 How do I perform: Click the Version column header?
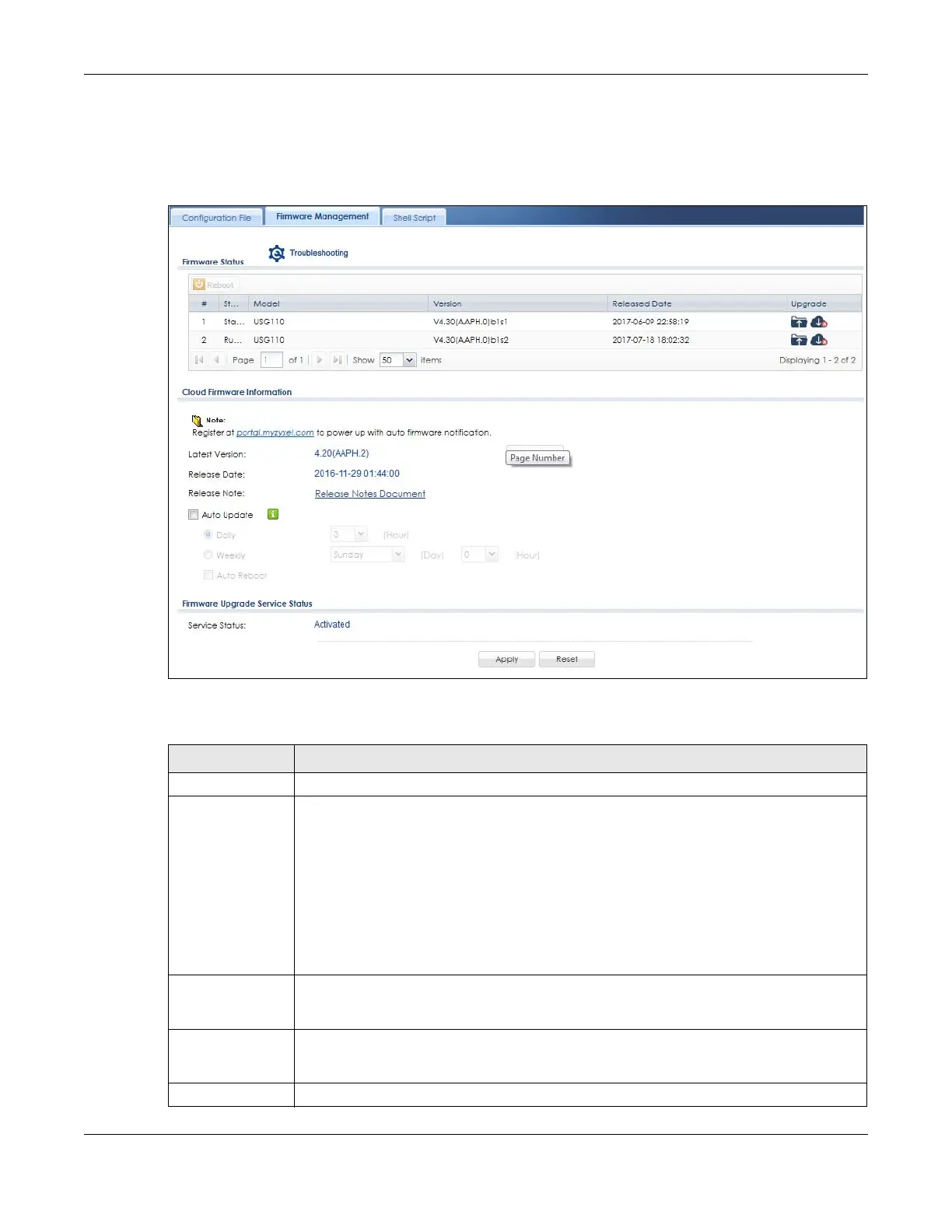[x=517, y=304]
